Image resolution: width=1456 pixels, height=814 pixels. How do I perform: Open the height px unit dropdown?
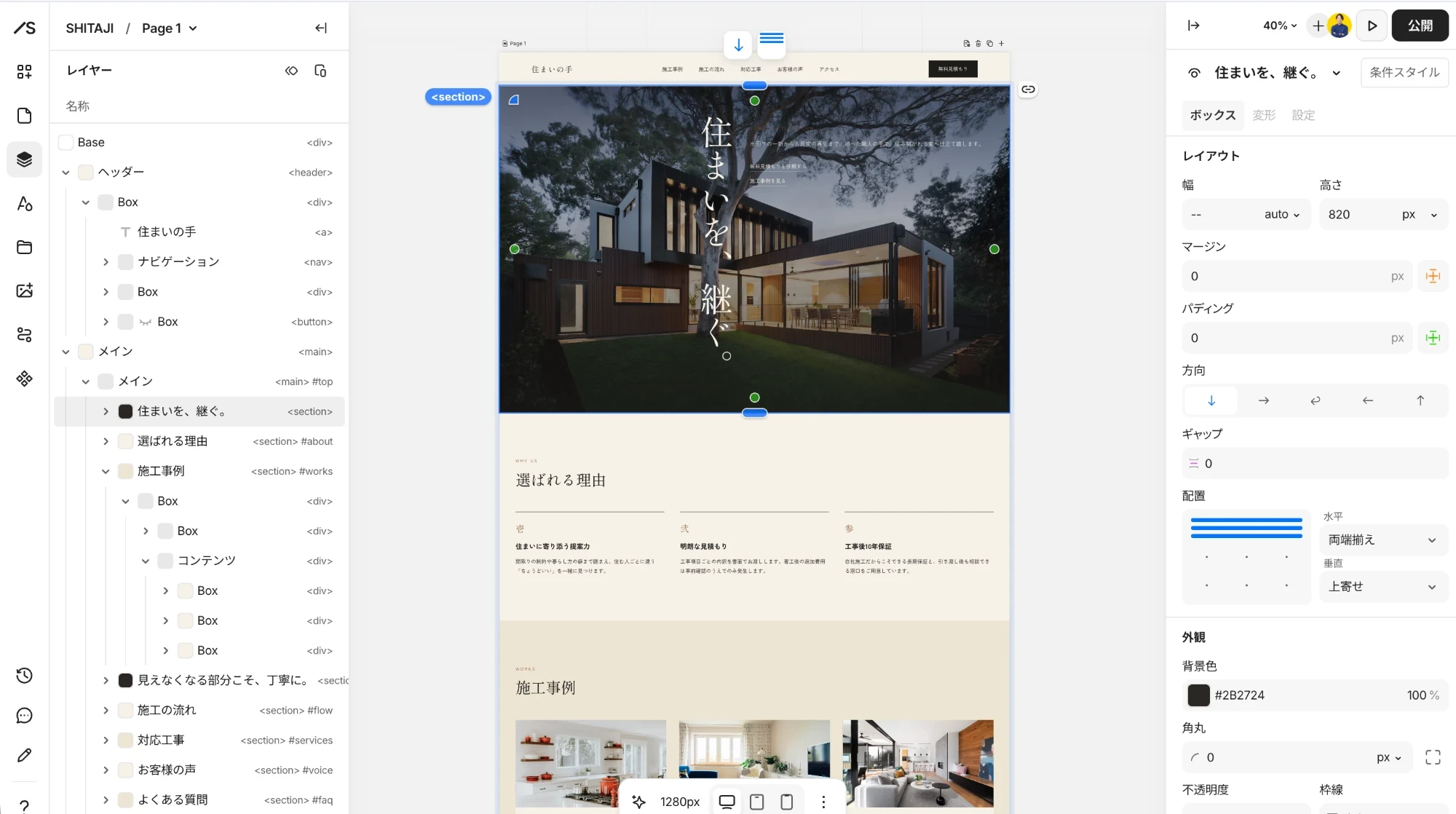tap(1420, 214)
